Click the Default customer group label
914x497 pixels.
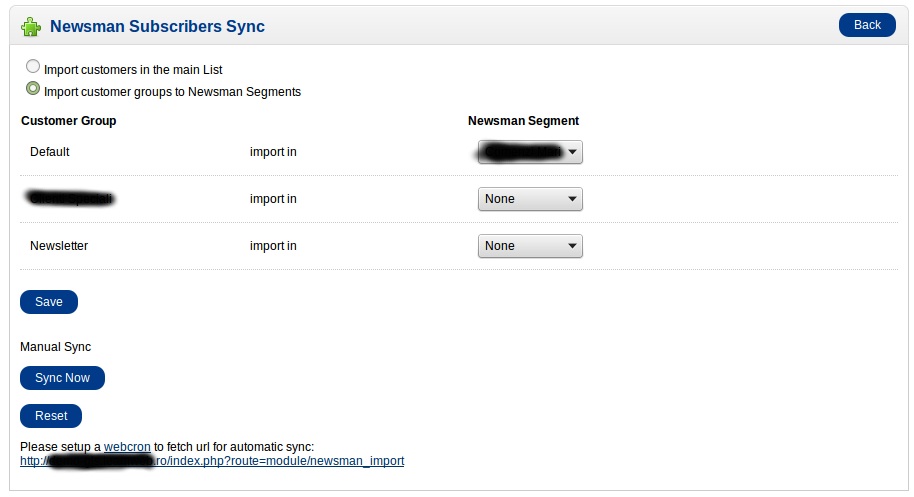point(50,152)
